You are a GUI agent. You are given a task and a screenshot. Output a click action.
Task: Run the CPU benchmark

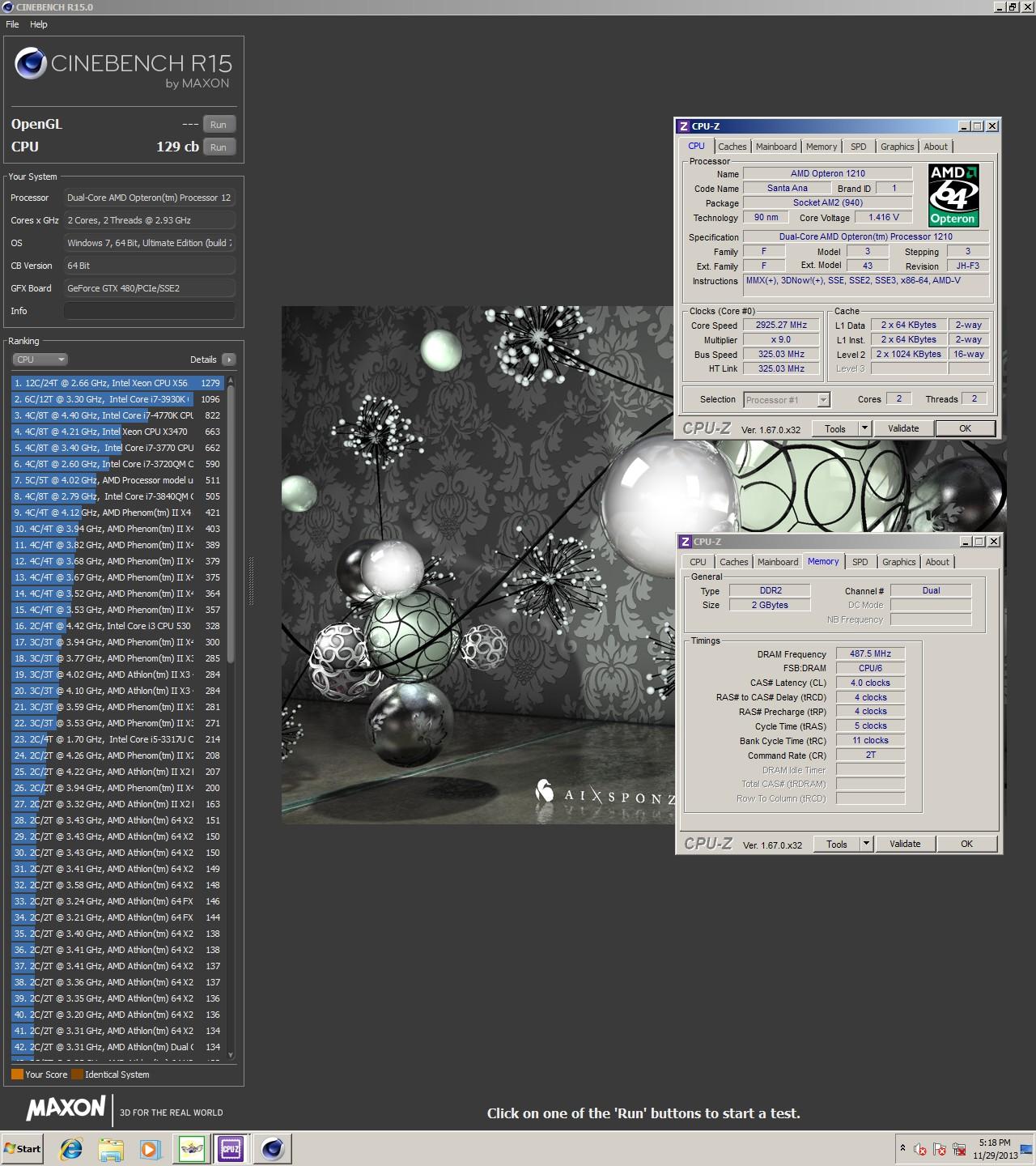(219, 147)
